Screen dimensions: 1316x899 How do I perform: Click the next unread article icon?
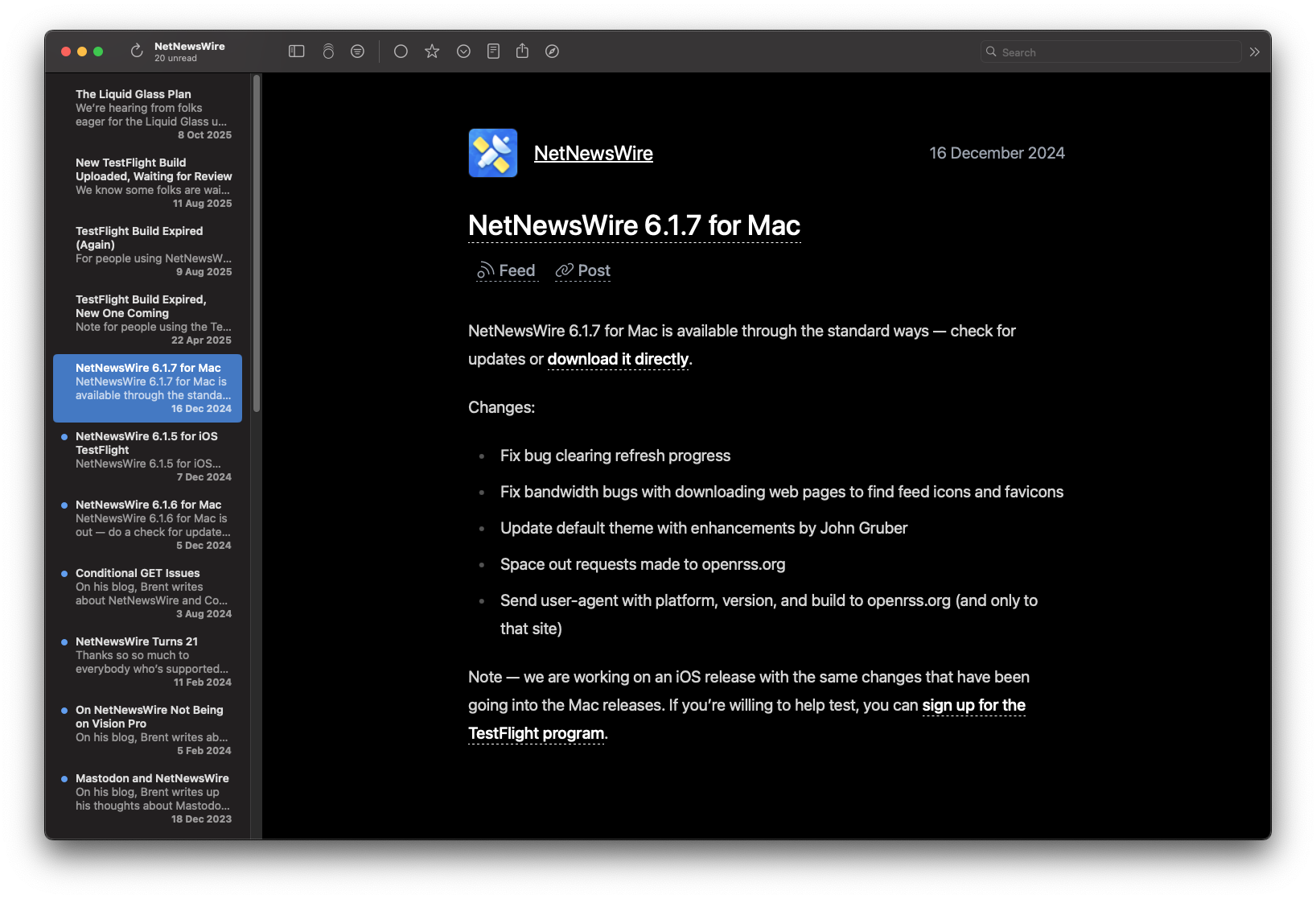pos(463,52)
